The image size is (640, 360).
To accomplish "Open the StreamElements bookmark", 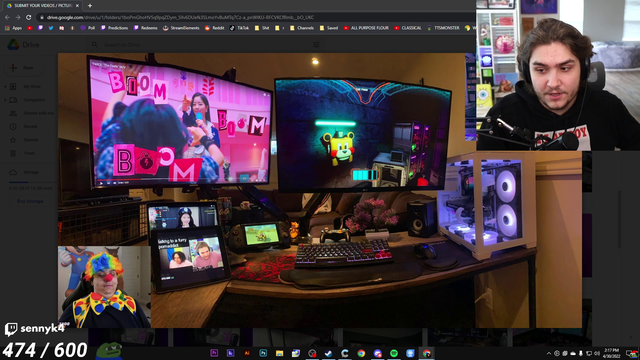I will tap(181, 28).
